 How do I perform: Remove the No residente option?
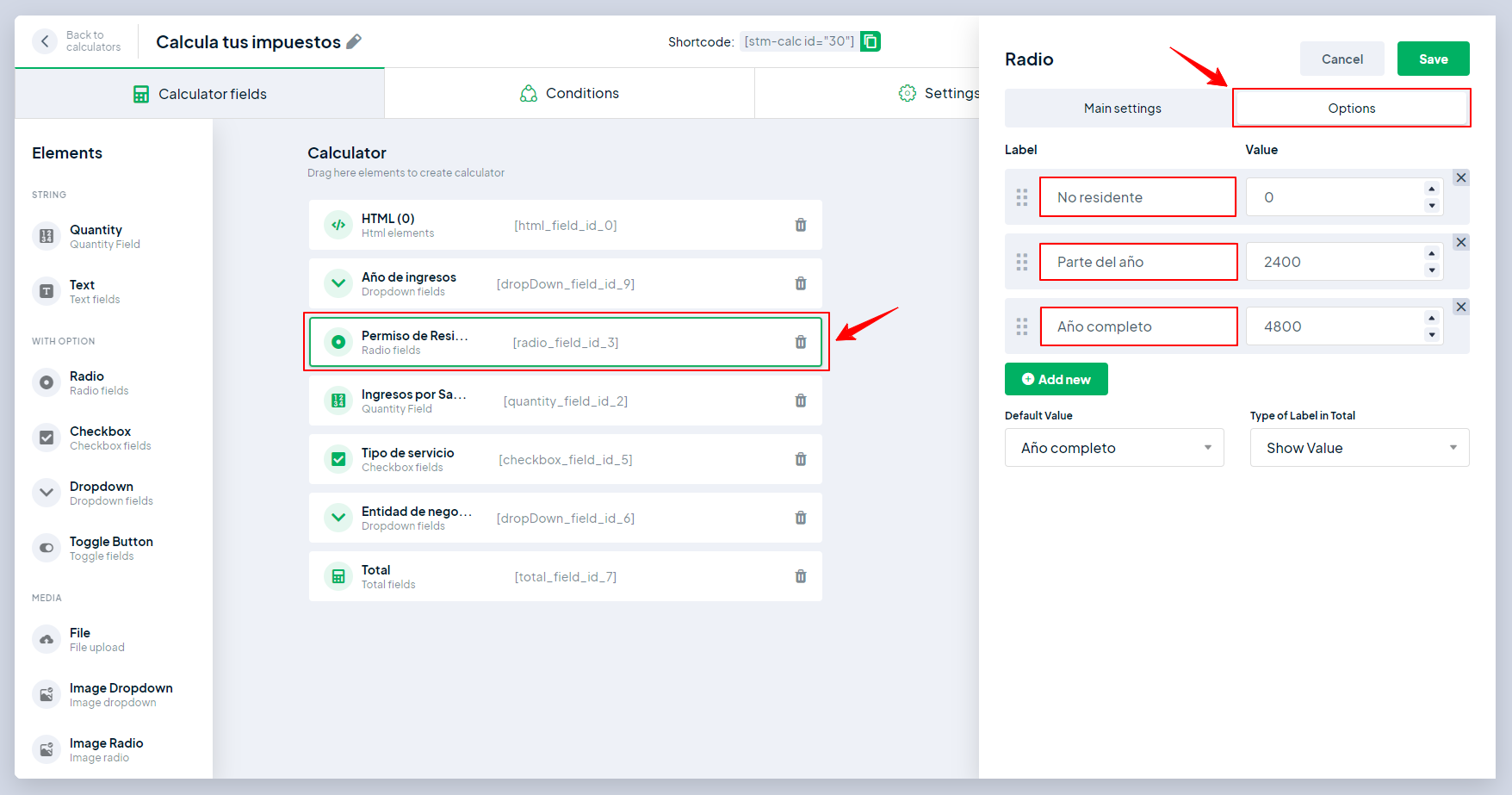pos(1461,177)
